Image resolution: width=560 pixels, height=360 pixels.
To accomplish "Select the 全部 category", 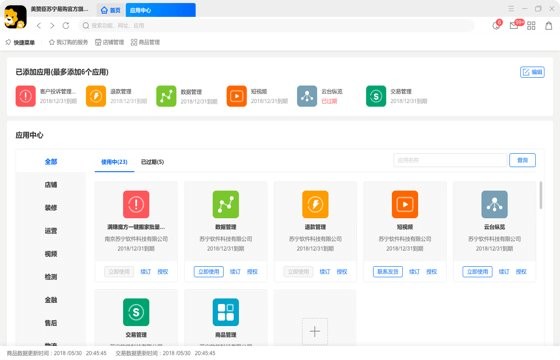I will (51, 162).
